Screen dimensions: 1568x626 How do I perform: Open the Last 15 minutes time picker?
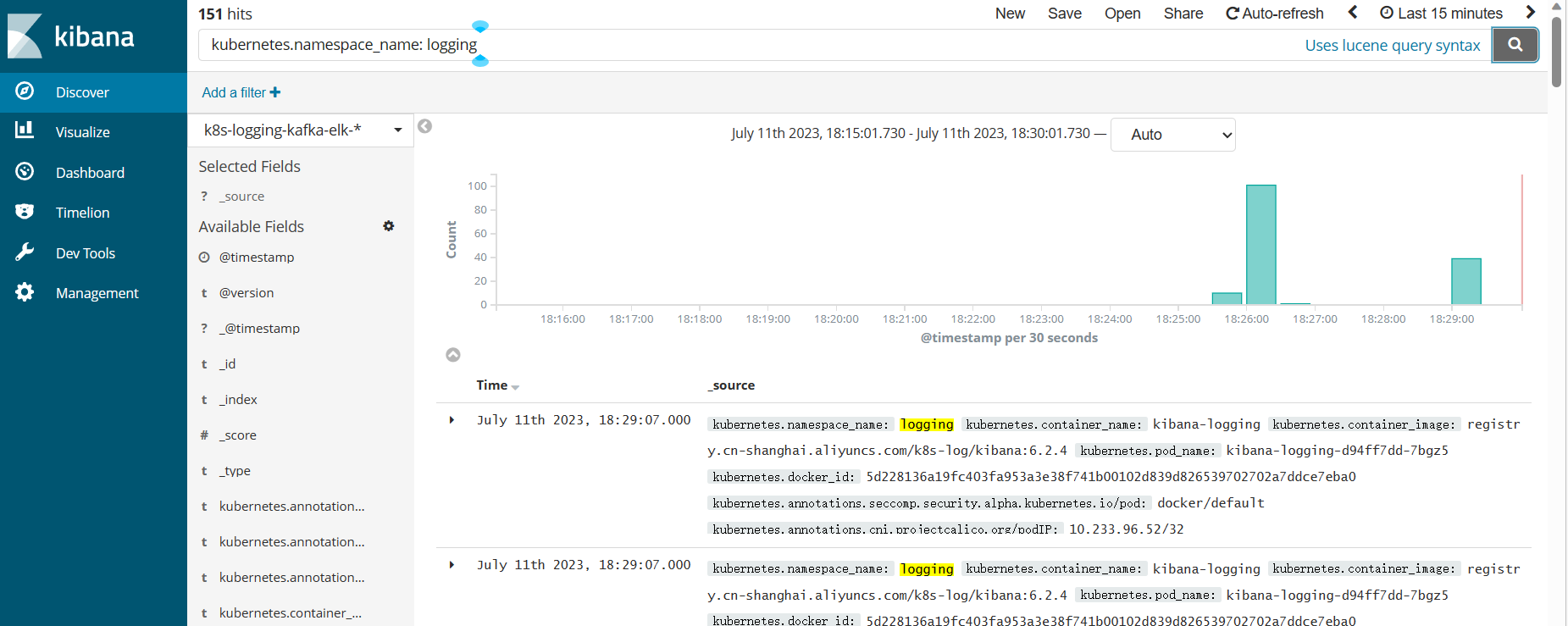click(x=1441, y=14)
